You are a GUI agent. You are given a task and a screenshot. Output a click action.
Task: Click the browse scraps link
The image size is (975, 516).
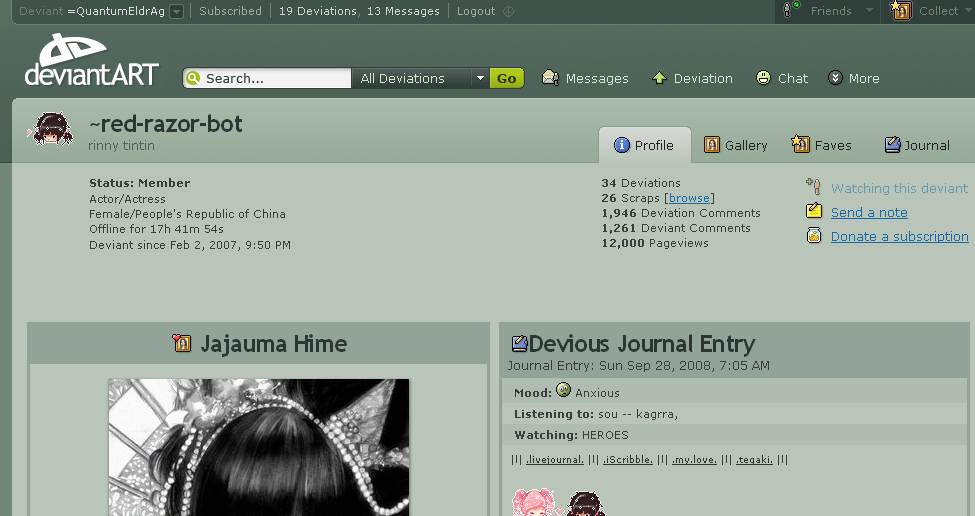[689, 198]
